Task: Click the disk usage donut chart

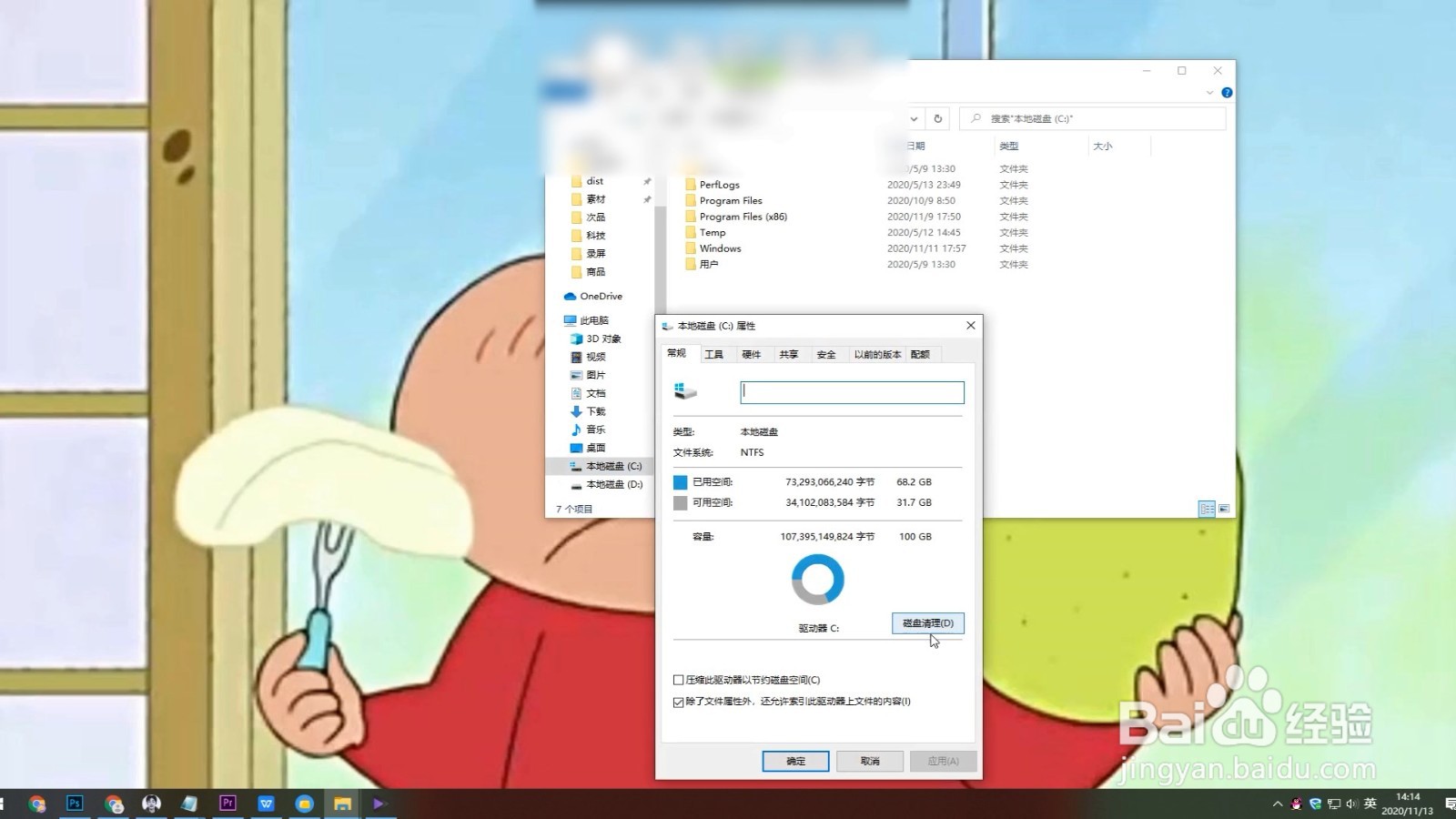Action: (x=818, y=580)
